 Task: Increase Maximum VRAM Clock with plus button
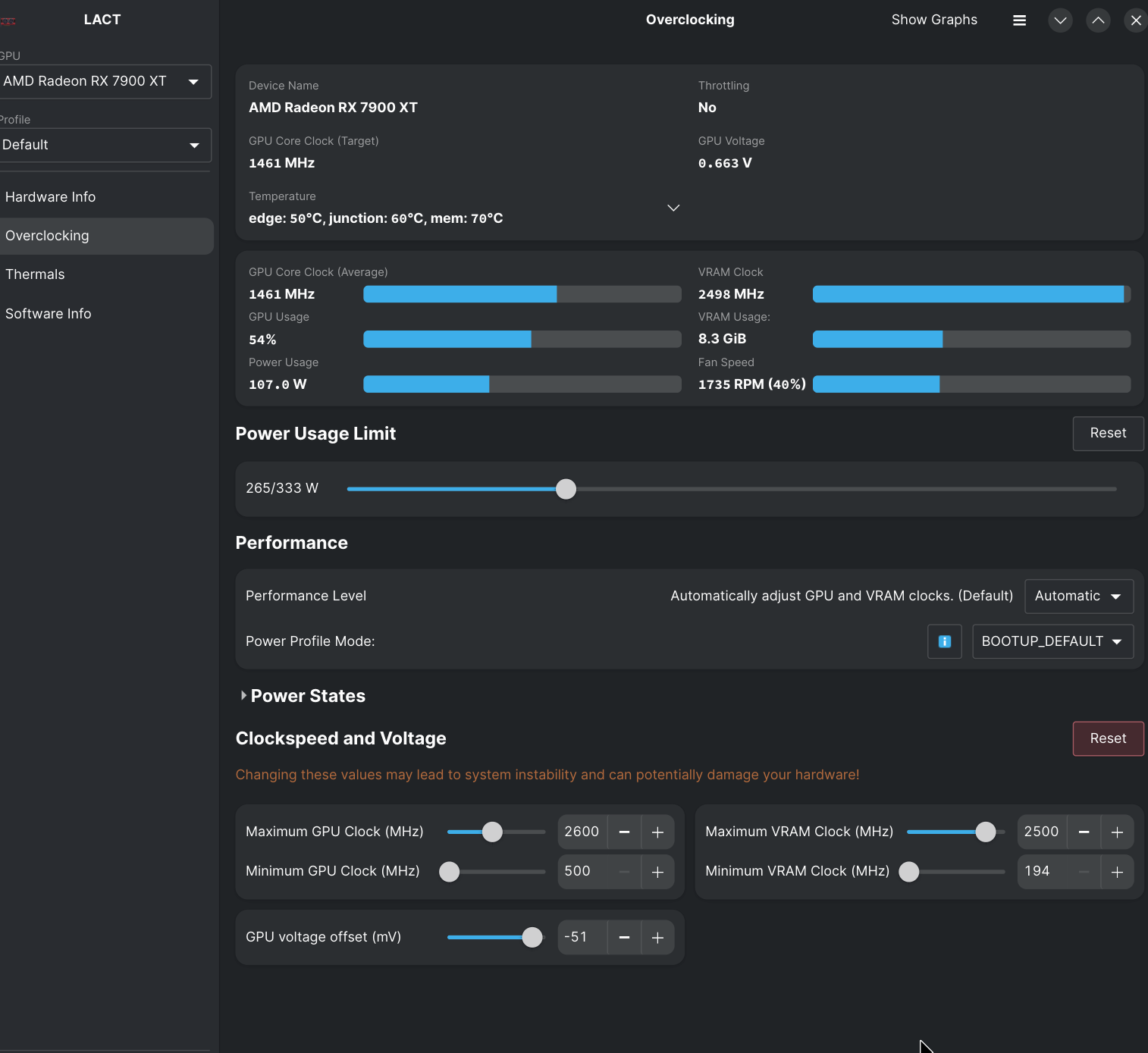point(1117,832)
